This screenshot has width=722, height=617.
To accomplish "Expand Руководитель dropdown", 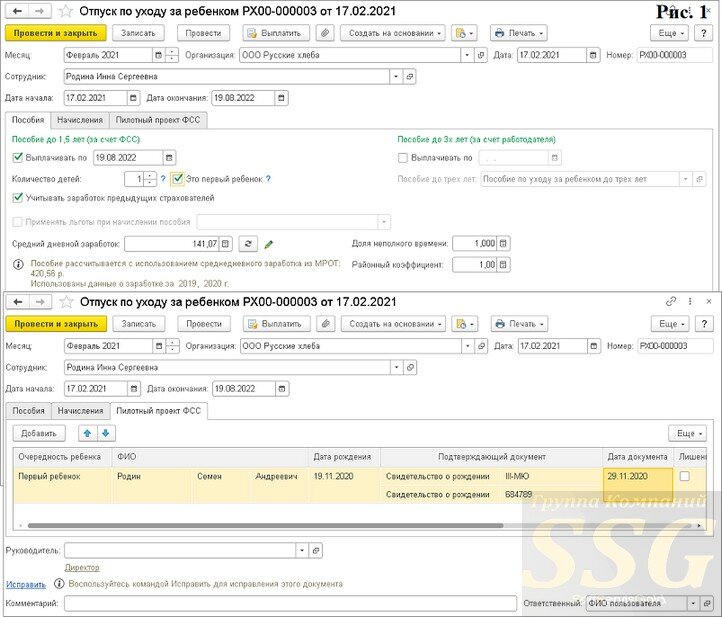I will point(302,550).
